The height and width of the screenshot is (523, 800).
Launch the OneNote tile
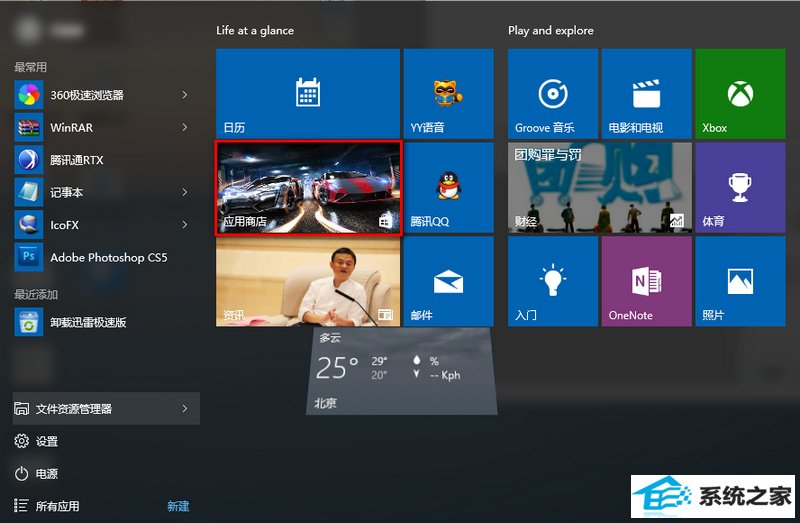pyautogui.click(x=646, y=281)
